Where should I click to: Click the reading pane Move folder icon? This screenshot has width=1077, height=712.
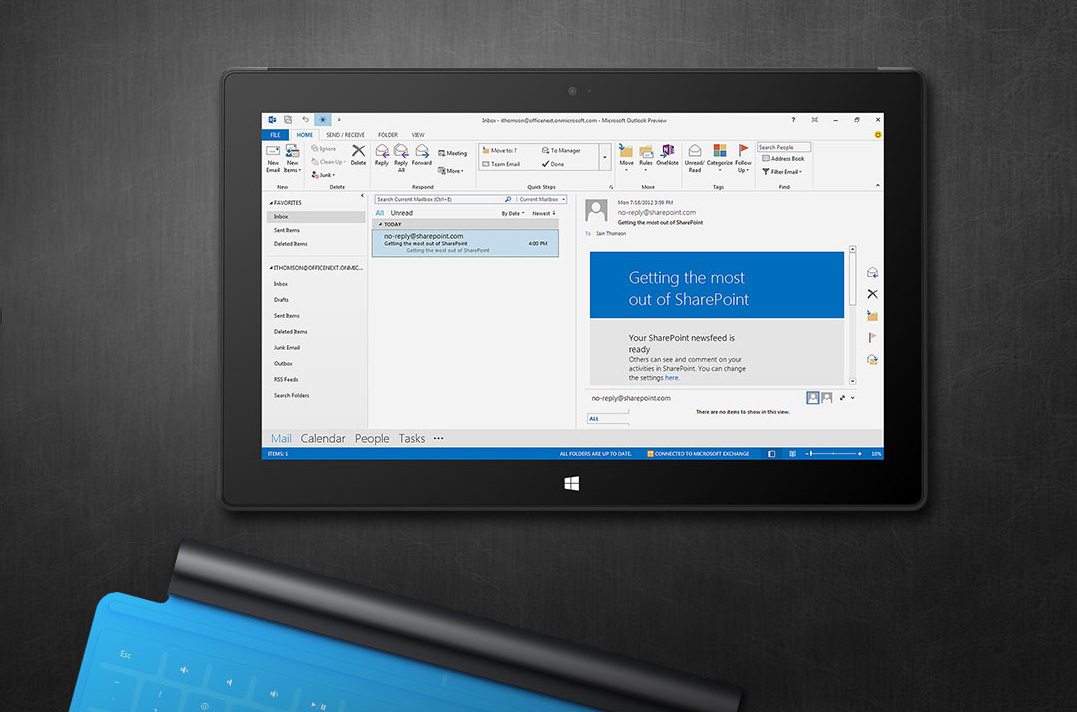(x=872, y=316)
